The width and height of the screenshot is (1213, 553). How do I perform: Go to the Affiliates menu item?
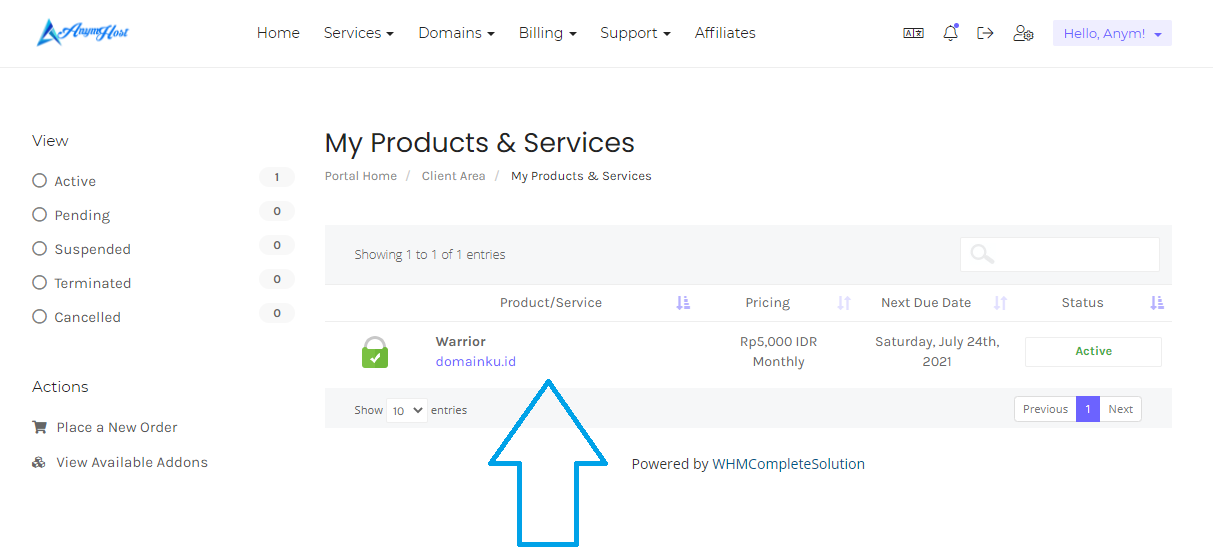point(725,33)
